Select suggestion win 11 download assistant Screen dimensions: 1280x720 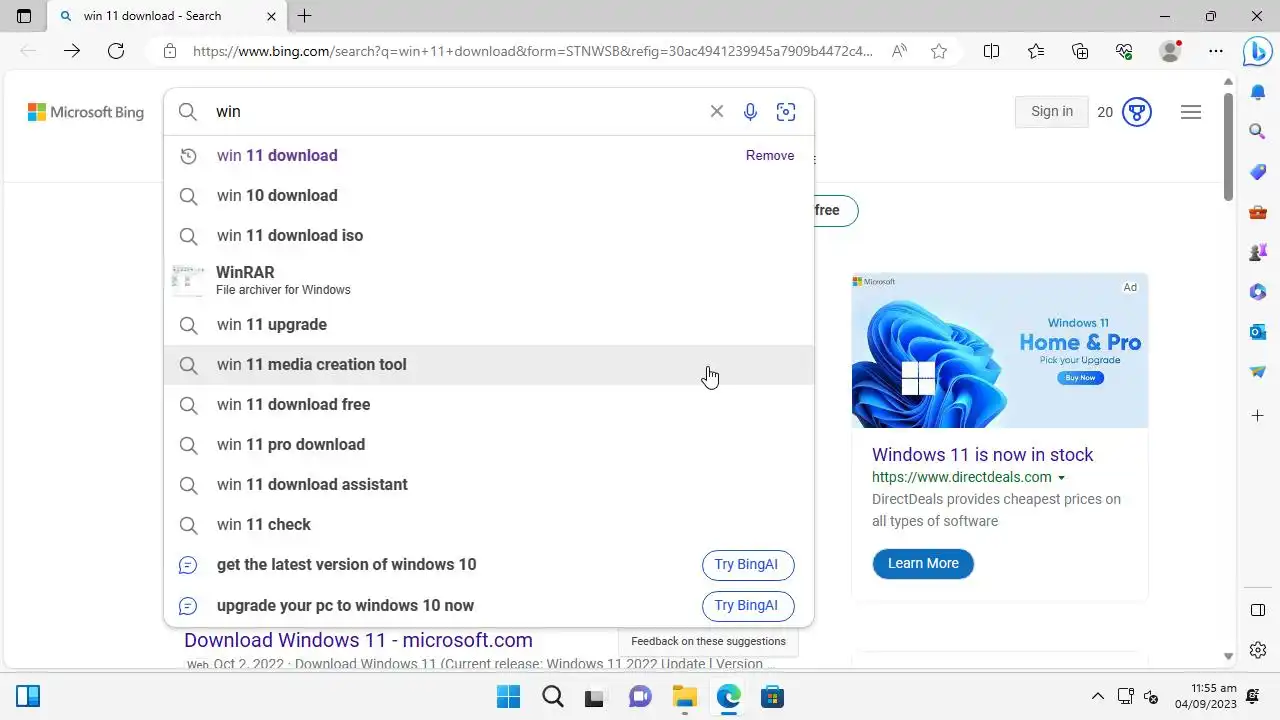(489, 484)
